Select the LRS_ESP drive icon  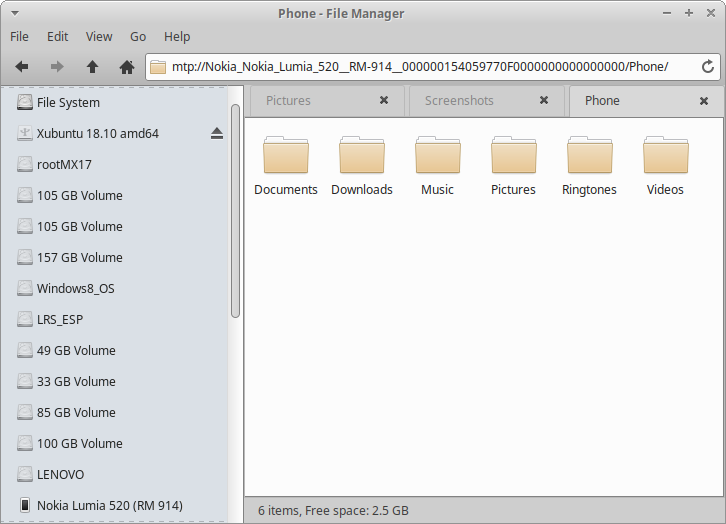25,319
